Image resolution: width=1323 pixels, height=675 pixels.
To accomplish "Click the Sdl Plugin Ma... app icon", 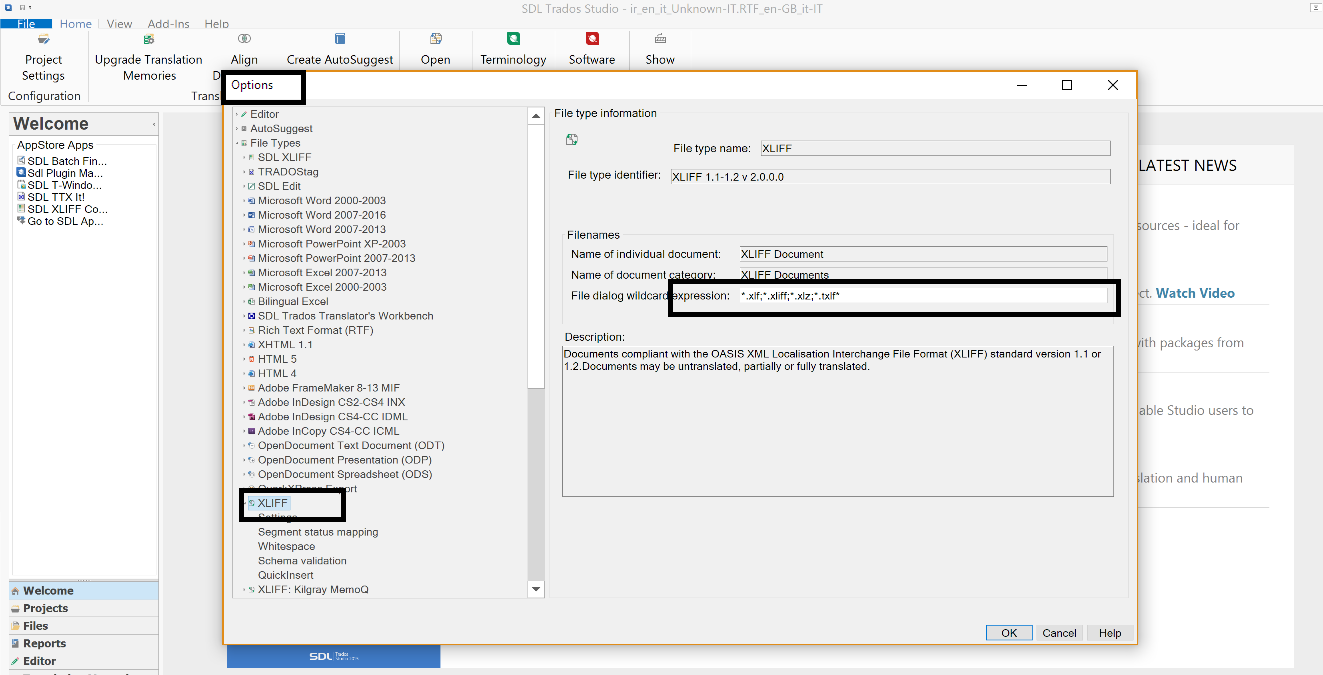I will [x=21, y=173].
